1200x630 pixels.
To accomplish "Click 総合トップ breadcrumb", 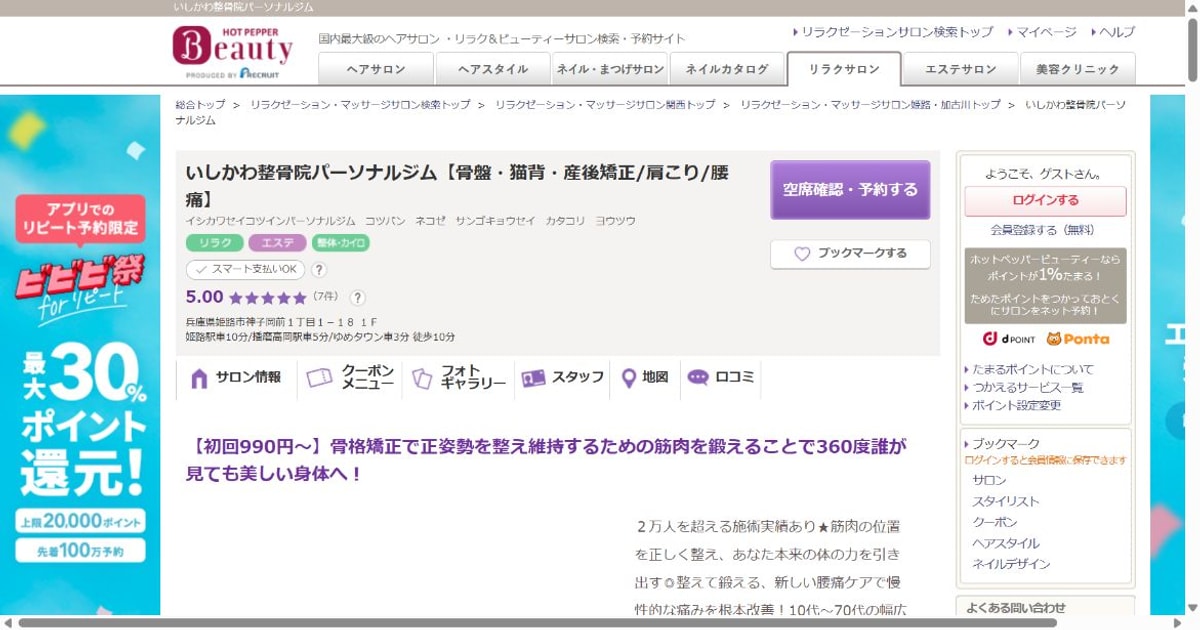I will 200,104.
